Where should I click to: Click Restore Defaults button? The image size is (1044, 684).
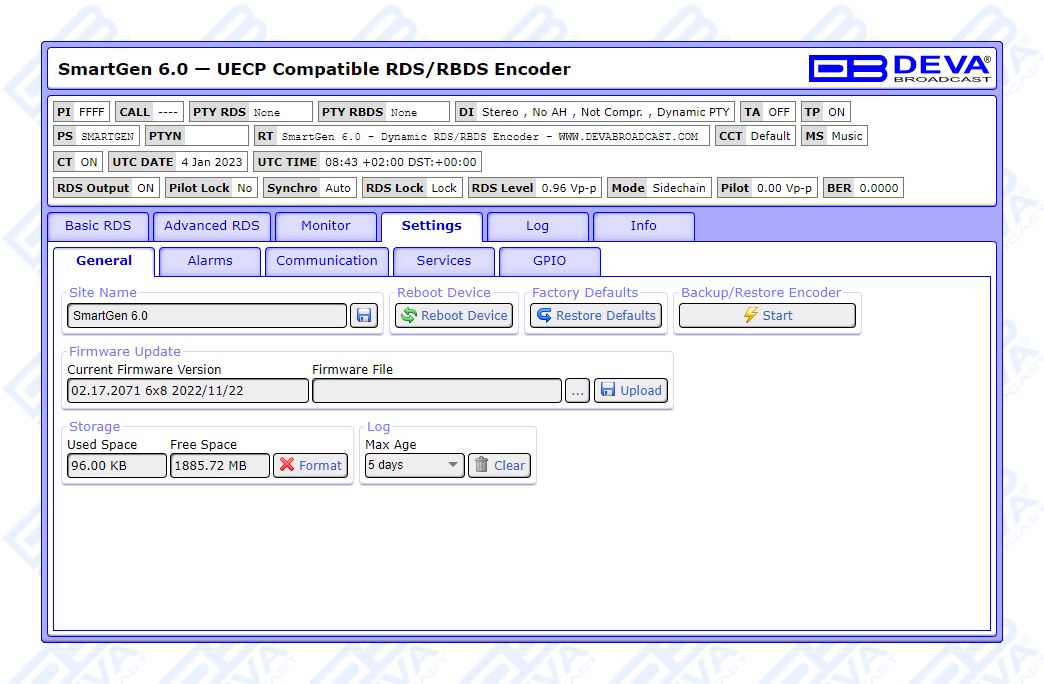coord(596,316)
